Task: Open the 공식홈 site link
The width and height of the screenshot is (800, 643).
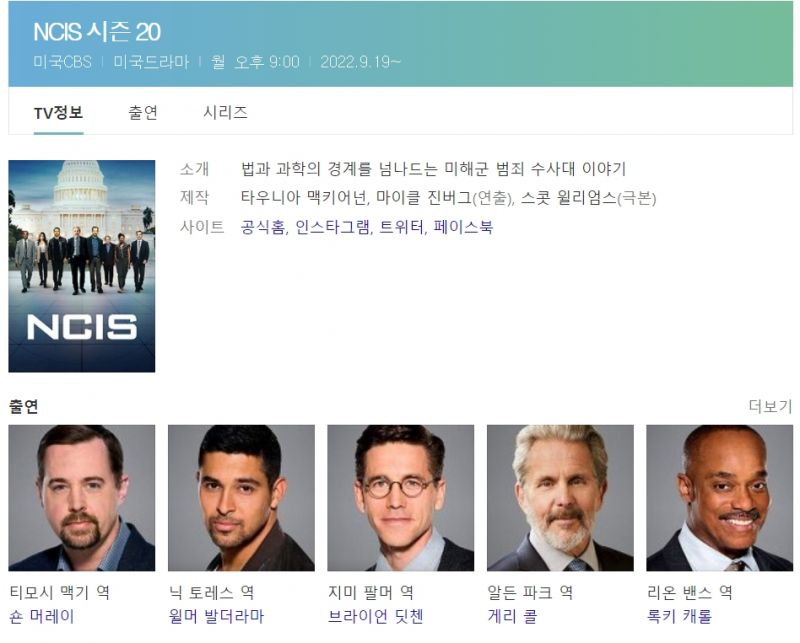Action: (x=263, y=227)
